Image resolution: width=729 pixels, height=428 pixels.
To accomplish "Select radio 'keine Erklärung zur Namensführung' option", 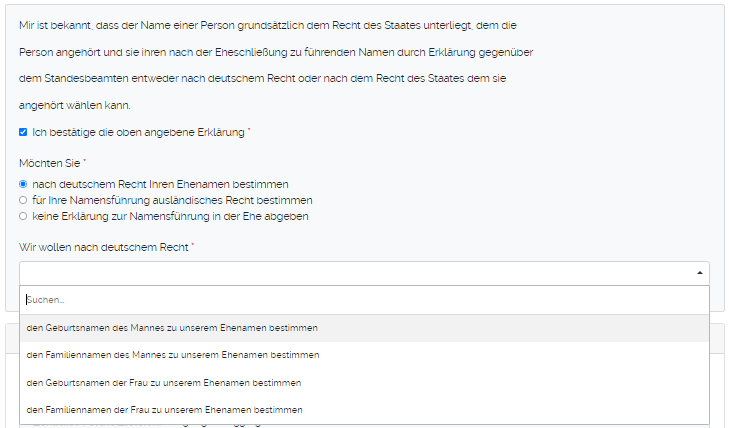I will tap(23, 215).
